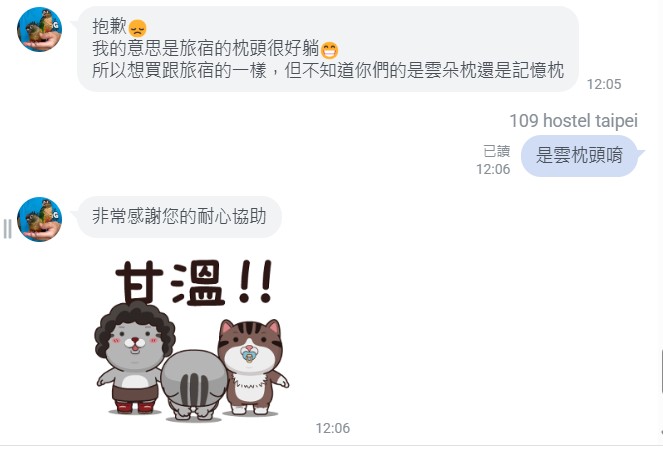This screenshot has height=452, width=663.
Task: Click the 已讀 read receipt label
Action: pos(496,151)
